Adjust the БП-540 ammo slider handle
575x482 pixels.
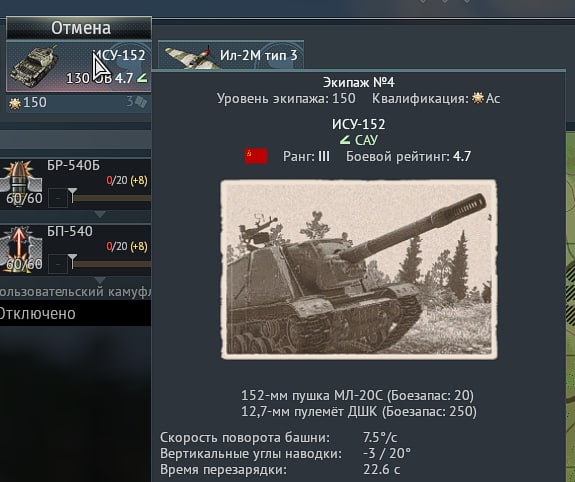pos(73,261)
